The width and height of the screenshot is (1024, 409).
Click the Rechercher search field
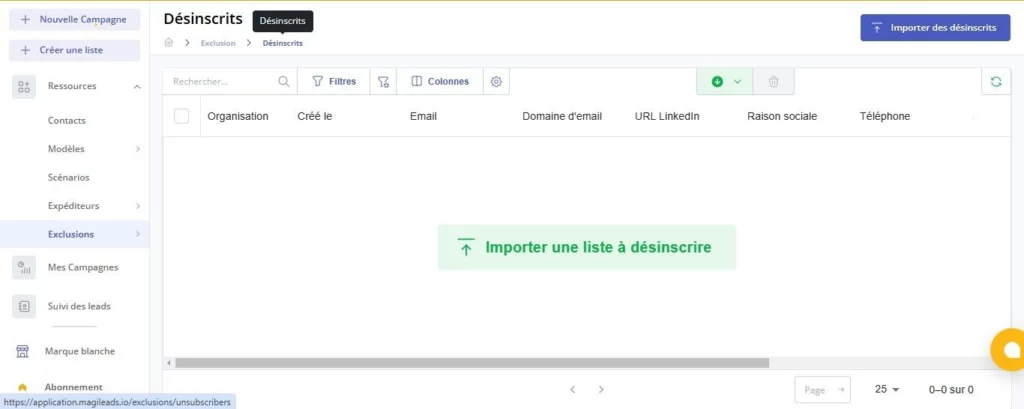click(222, 82)
